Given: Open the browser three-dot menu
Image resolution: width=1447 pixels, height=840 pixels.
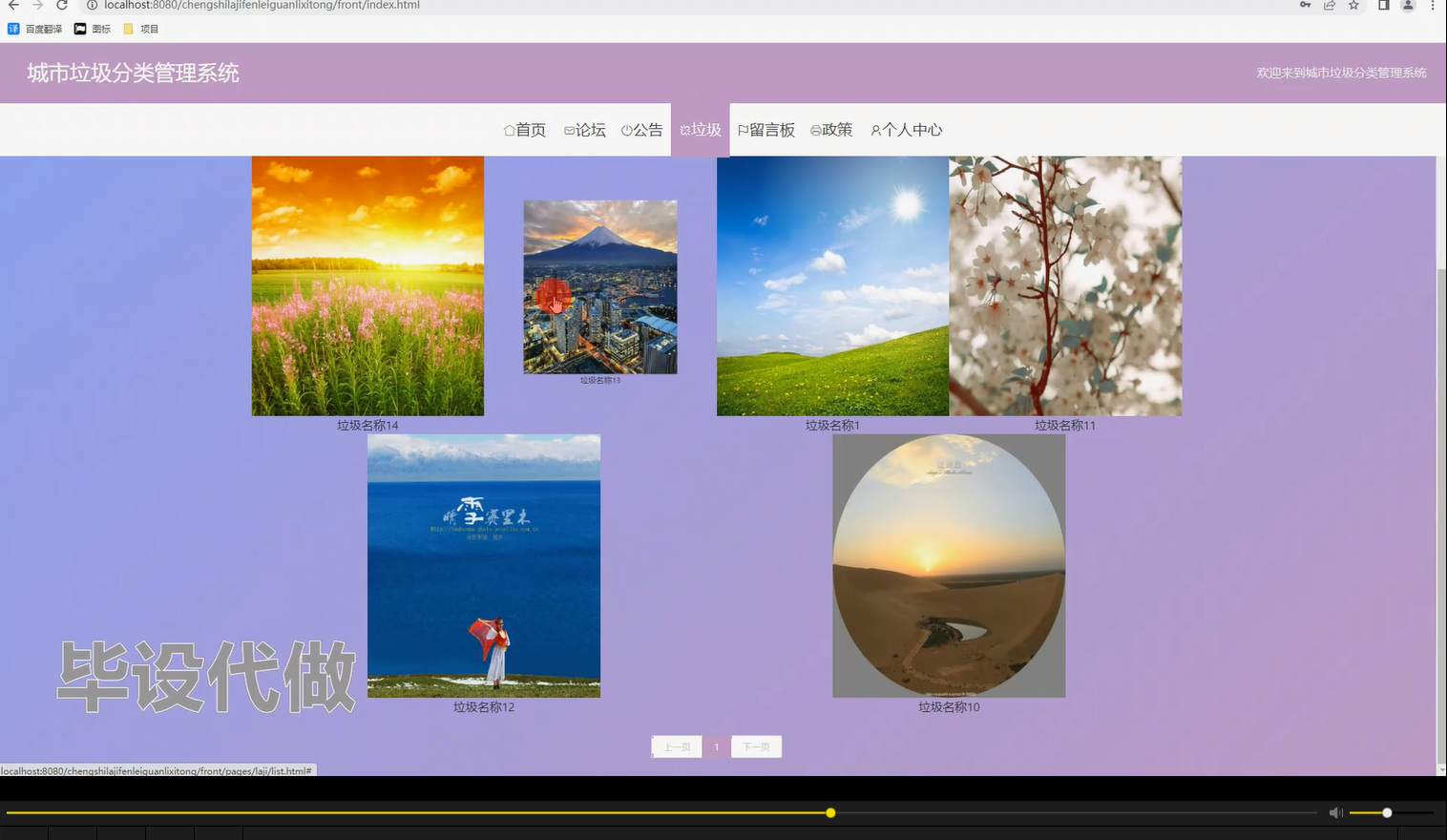Looking at the screenshot, I should click(x=1432, y=6).
